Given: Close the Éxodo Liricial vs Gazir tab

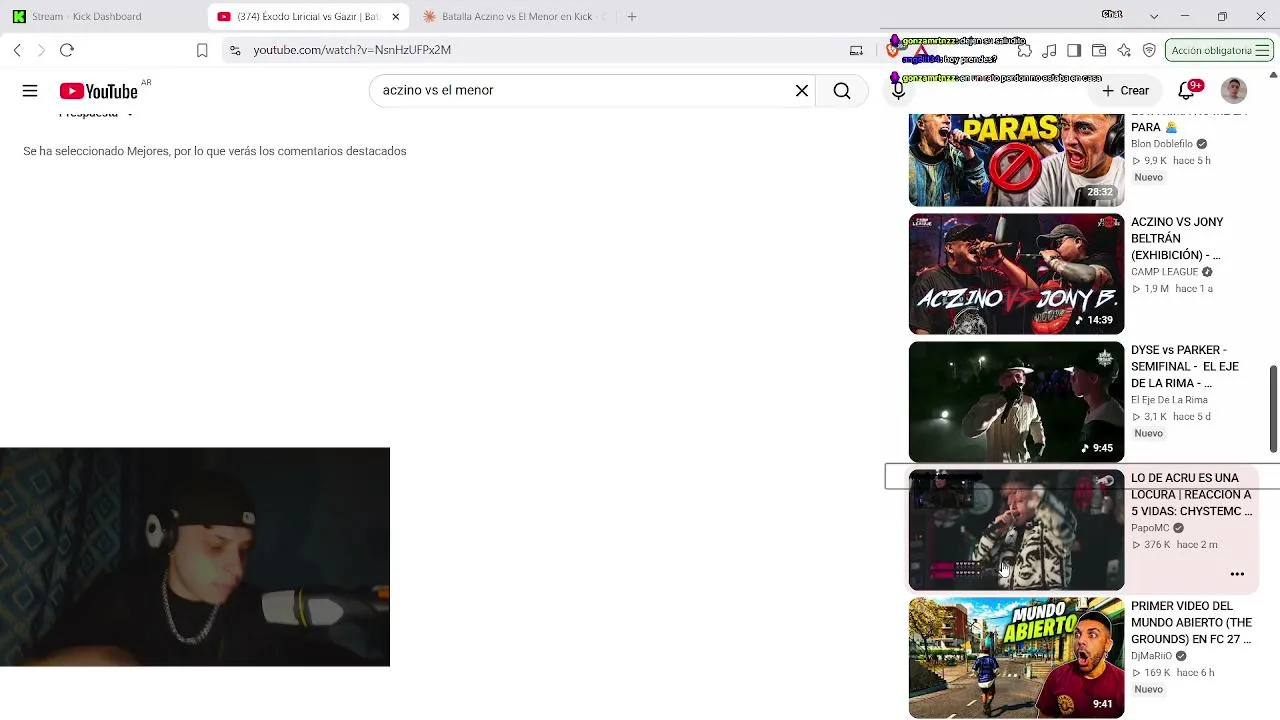Looking at the screenshot, I should point(396,16).
